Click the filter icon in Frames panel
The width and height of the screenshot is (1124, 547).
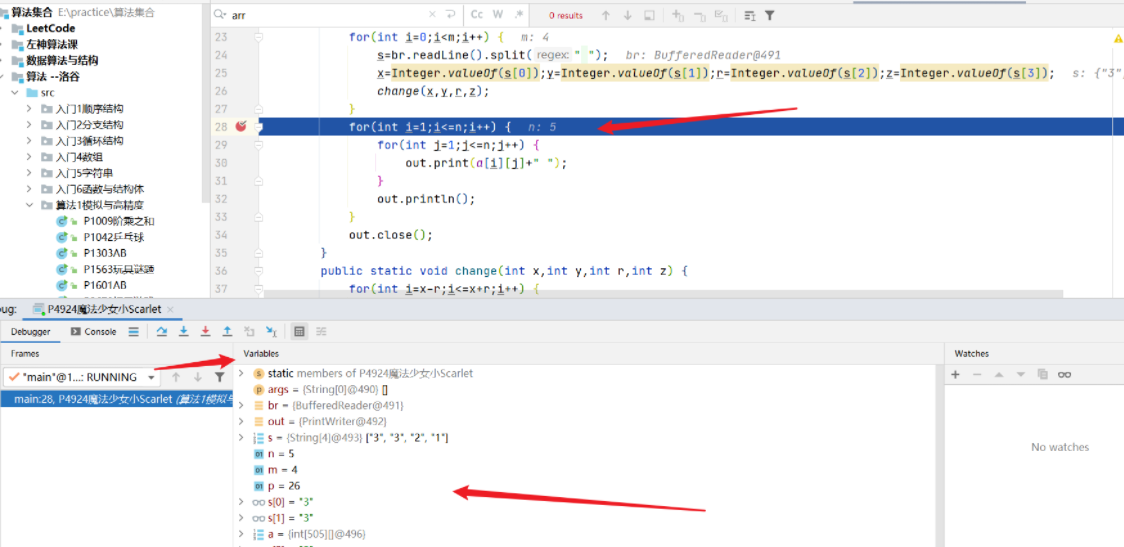click(x=219, y=377)
